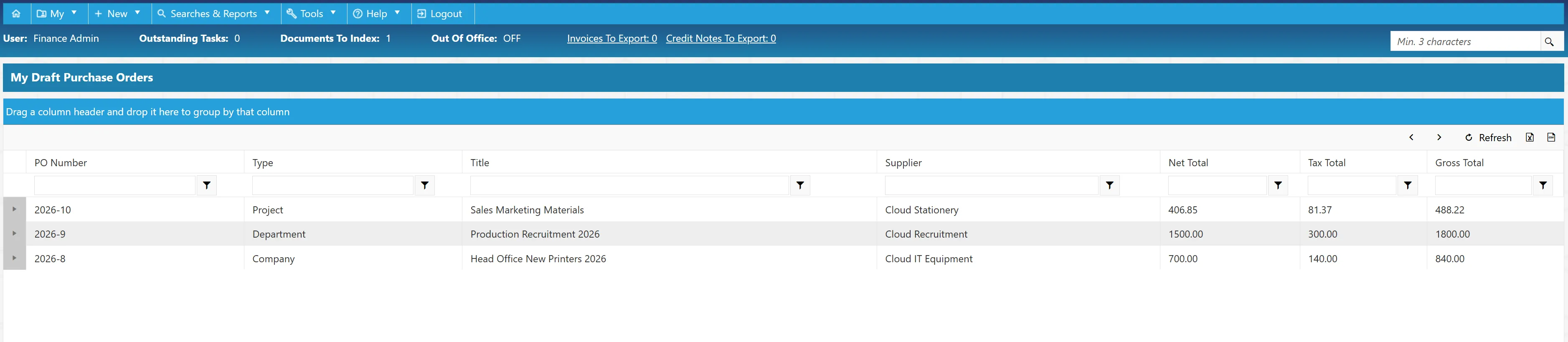1568x342 pixels.
Task: Click Head Office New Printers 2026 title
Action: point(538,258)
